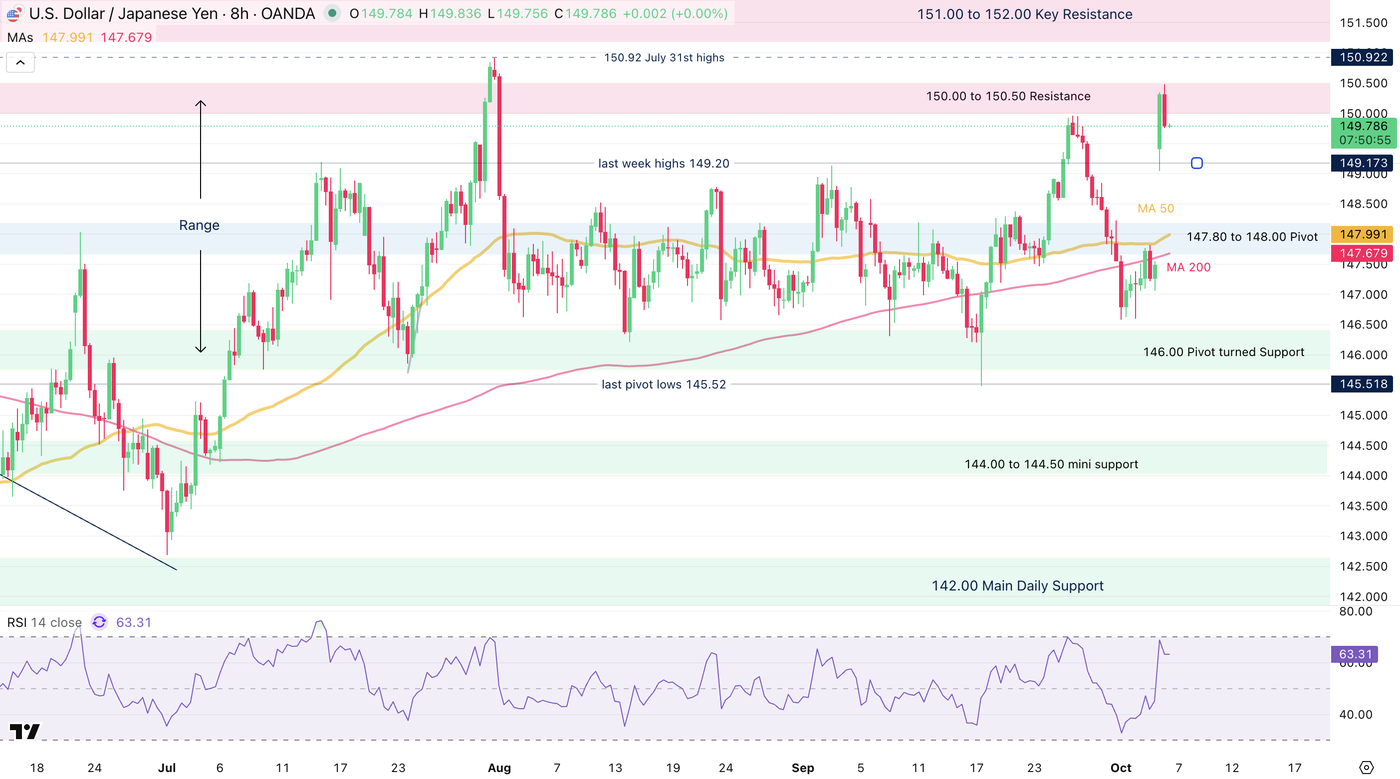Click the 150.922 price label on the scale
Viewport: 1400px width, 779px height.
(1361, 57)
